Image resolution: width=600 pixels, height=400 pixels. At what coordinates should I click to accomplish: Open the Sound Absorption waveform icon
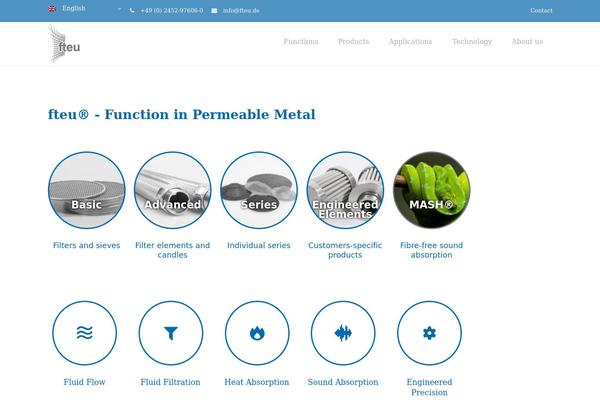point(343,333)
